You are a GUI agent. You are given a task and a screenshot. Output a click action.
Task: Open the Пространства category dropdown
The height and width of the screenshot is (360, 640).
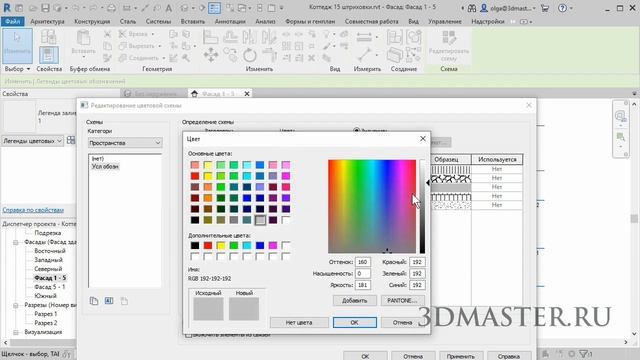click(x=125, y=143)
